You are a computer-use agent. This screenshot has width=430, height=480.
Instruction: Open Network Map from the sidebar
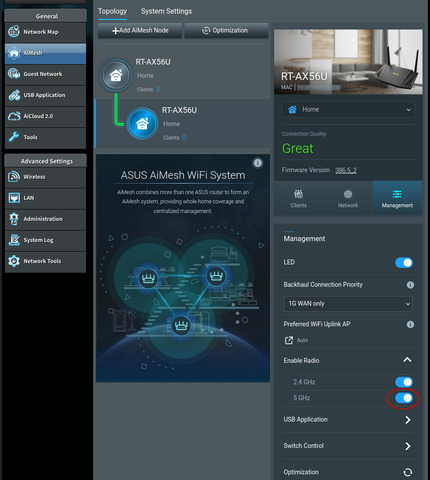tap(45, 32)
